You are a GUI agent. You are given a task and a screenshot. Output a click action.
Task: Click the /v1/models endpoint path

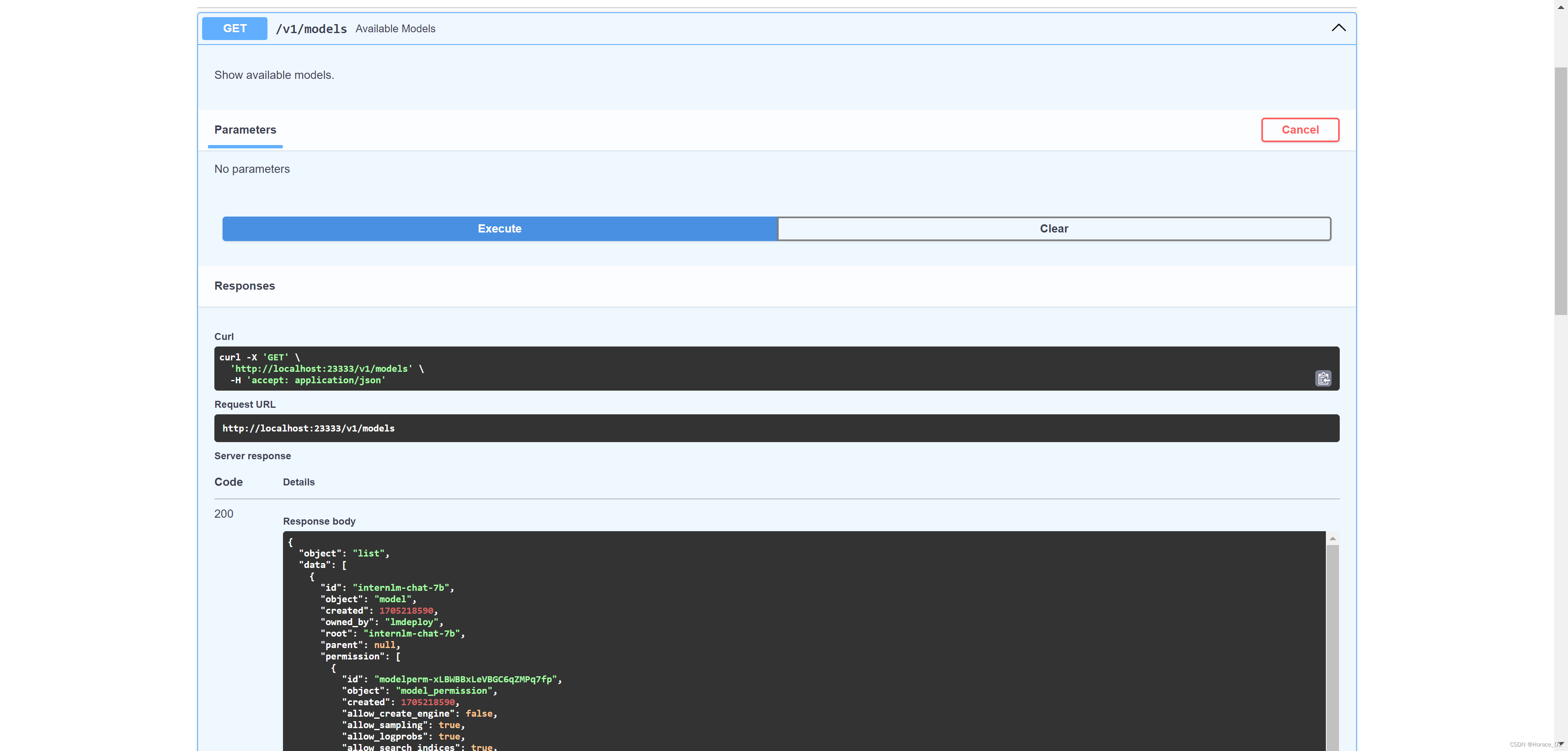tap(311, 29)
